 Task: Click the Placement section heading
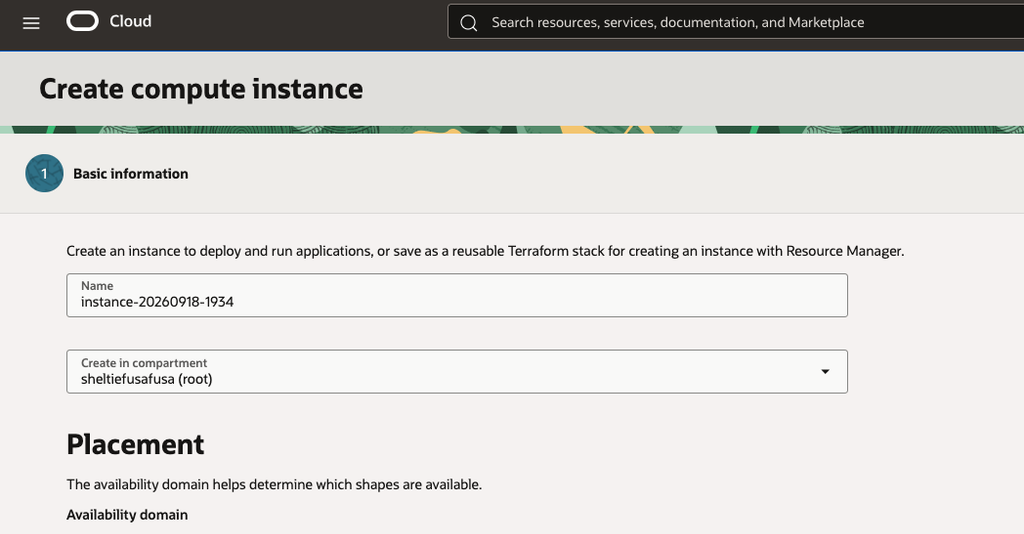click(135, 445)
